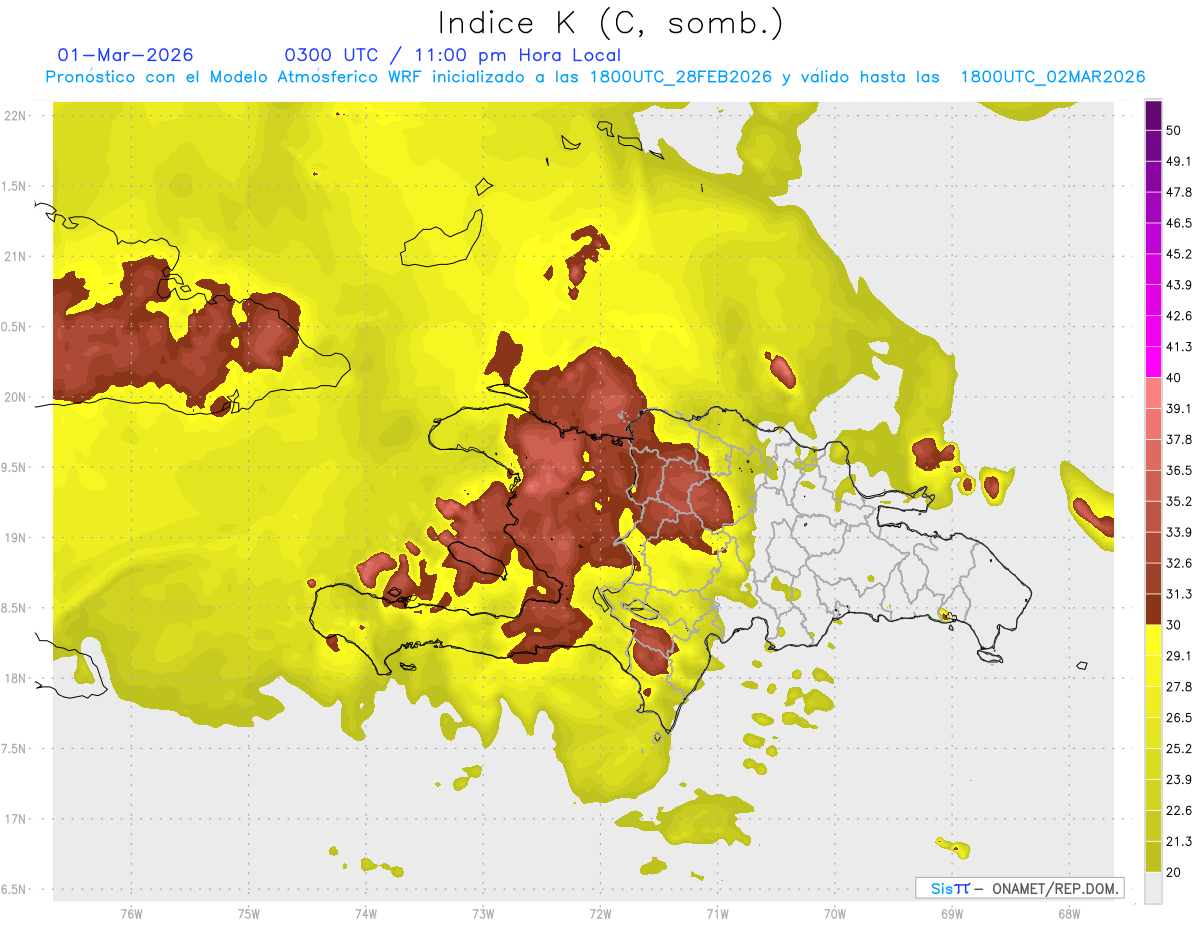Viewport: 1200px width, 927px height.
Task: Pick the gray colorbar segment below 20
Action: pos(1153,888)
